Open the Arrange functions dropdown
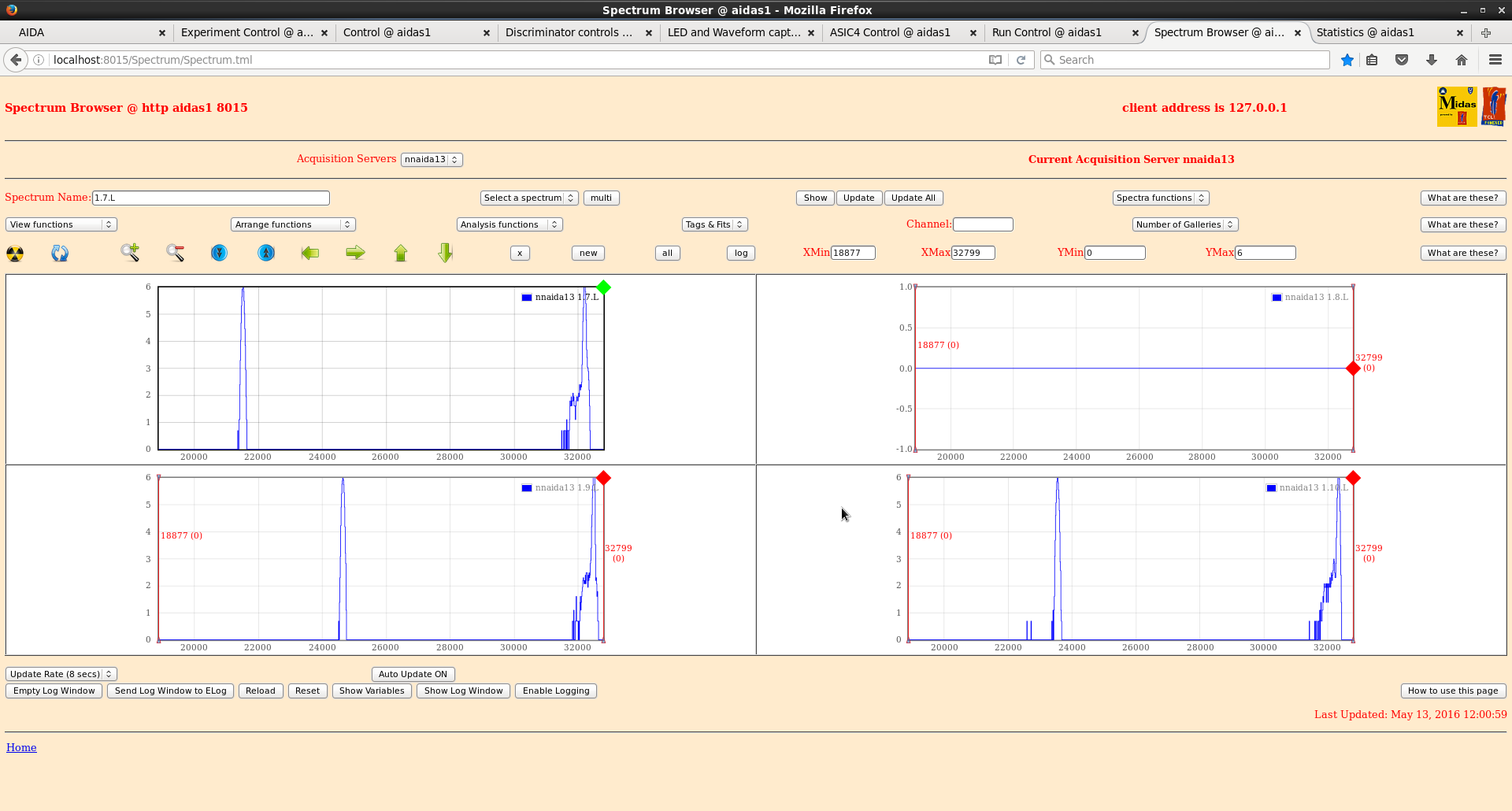Image resolution: width=1512 pixels, height=811 pixels. point(293,225)
